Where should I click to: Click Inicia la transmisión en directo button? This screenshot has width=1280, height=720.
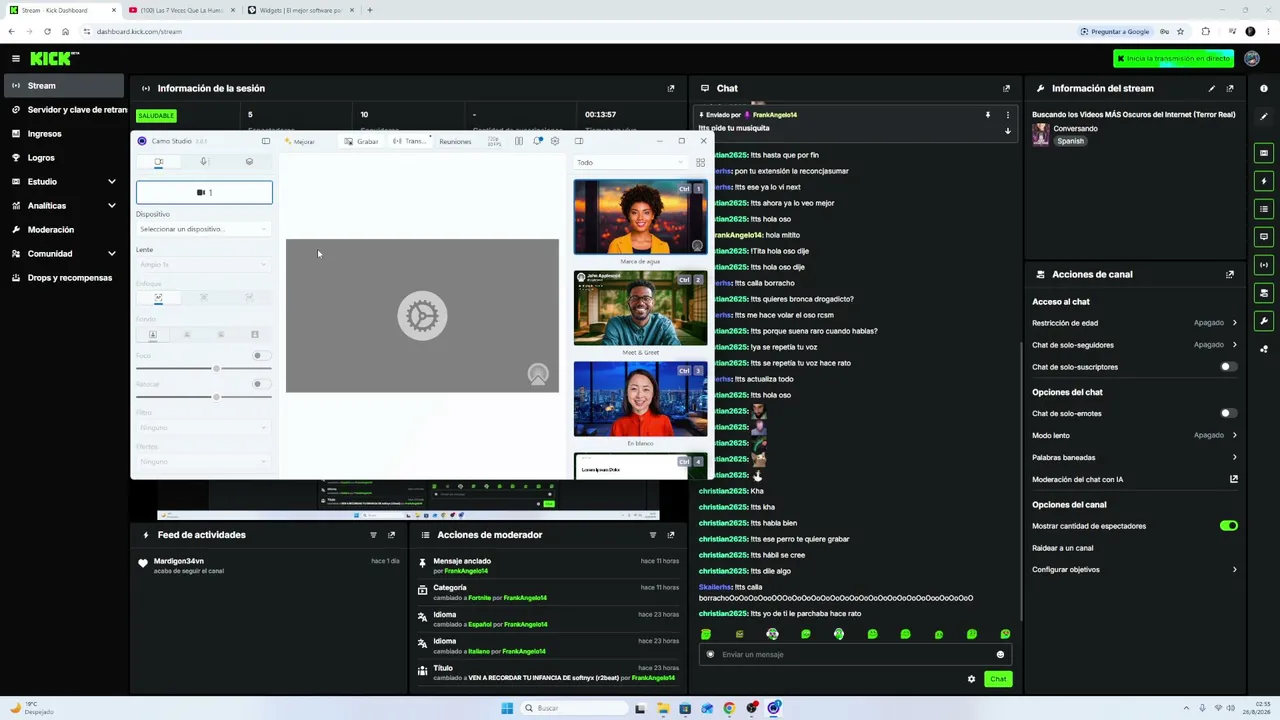tap(1172, 59)
